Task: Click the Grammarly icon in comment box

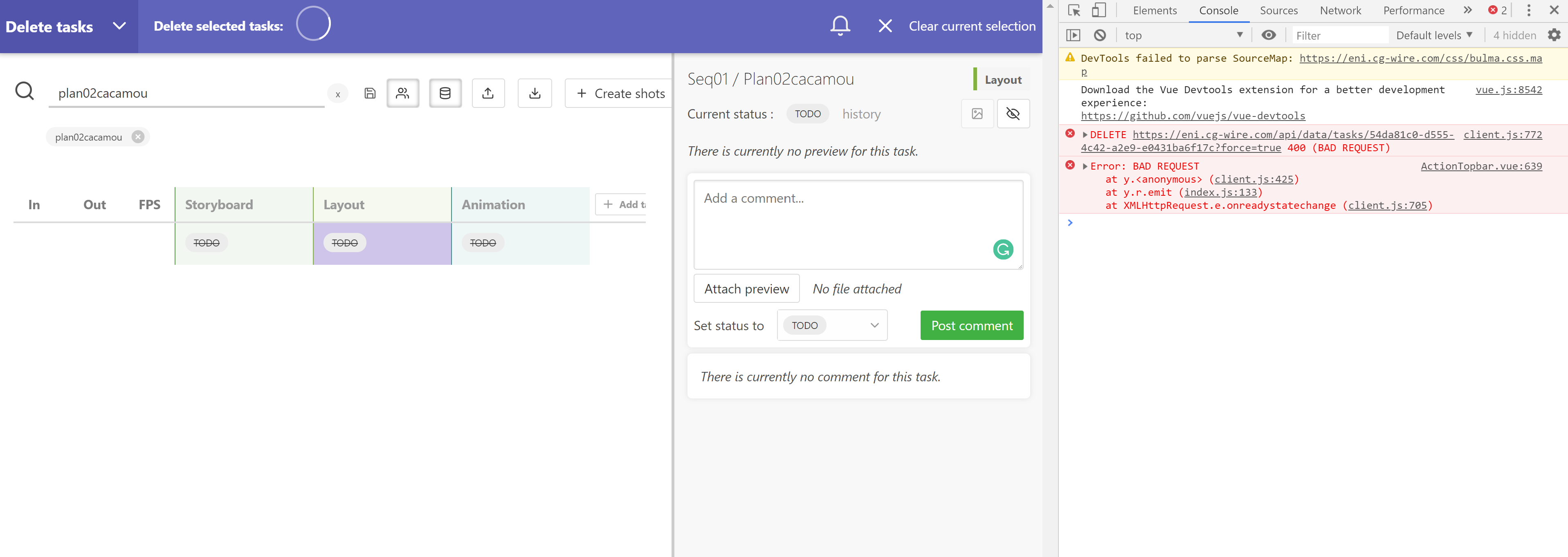Action: point(1002,249)
